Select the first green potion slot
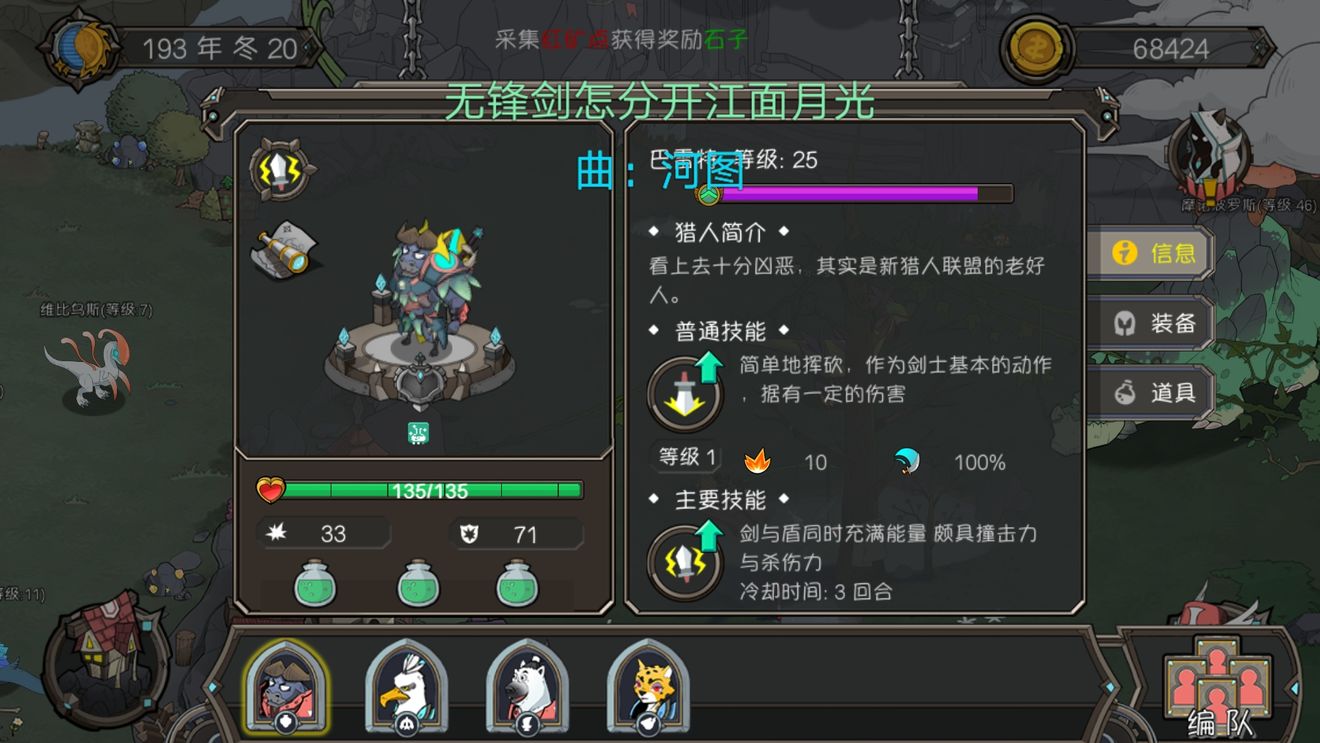 click(316, 582)
